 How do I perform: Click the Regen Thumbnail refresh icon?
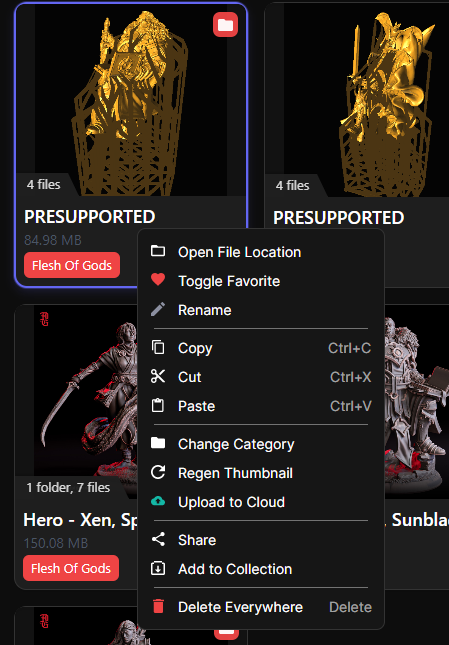click(x=158, y=473)
